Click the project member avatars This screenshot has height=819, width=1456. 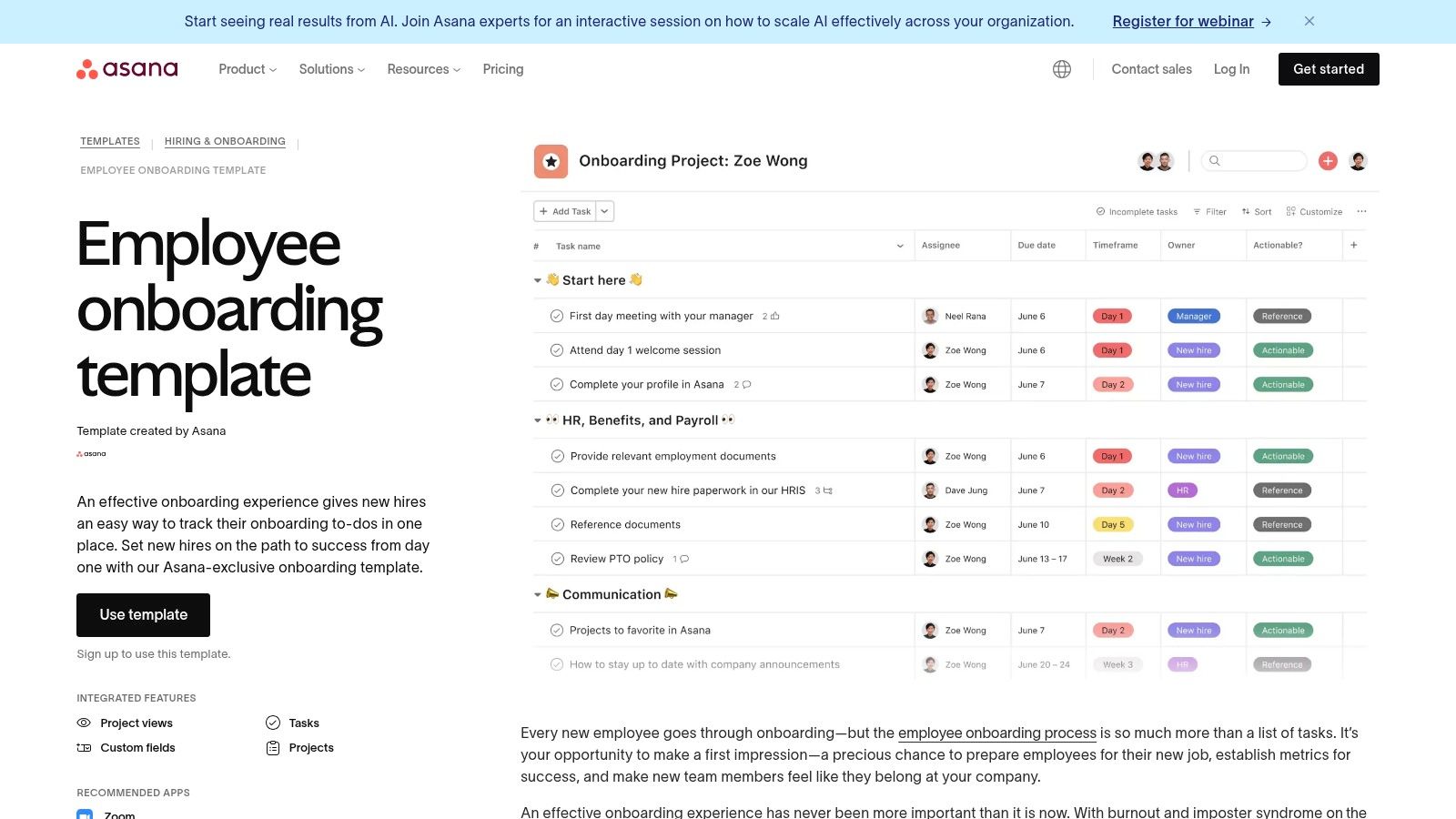click(x=1156, y=161)
